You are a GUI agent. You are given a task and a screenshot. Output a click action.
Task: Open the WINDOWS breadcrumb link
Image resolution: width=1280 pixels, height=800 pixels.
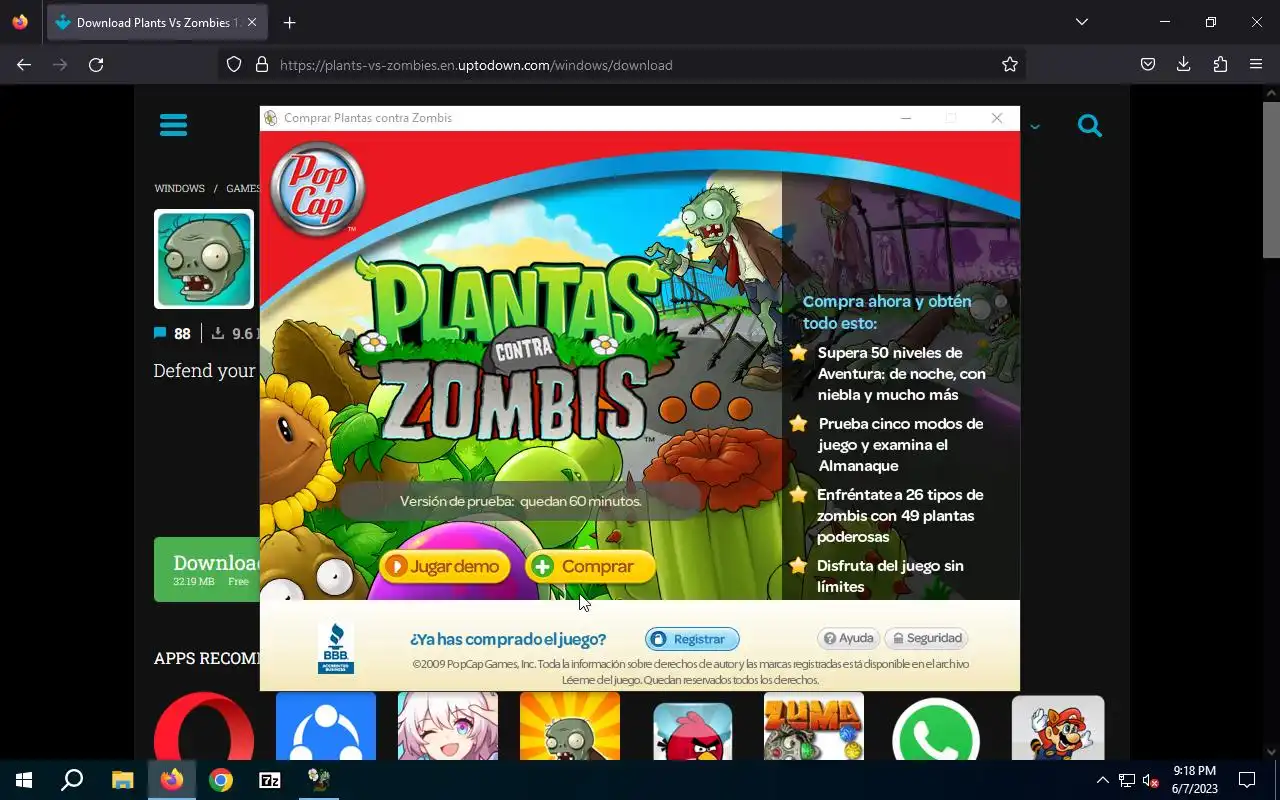(179, 188)
